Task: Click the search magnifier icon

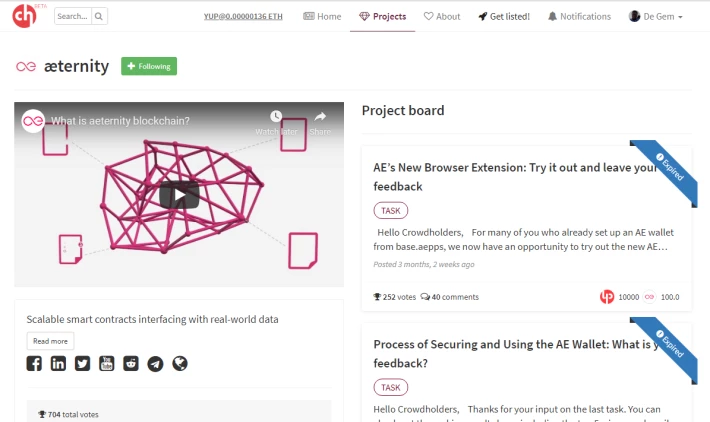Action: pyautogui.click(x=99, y=16)
